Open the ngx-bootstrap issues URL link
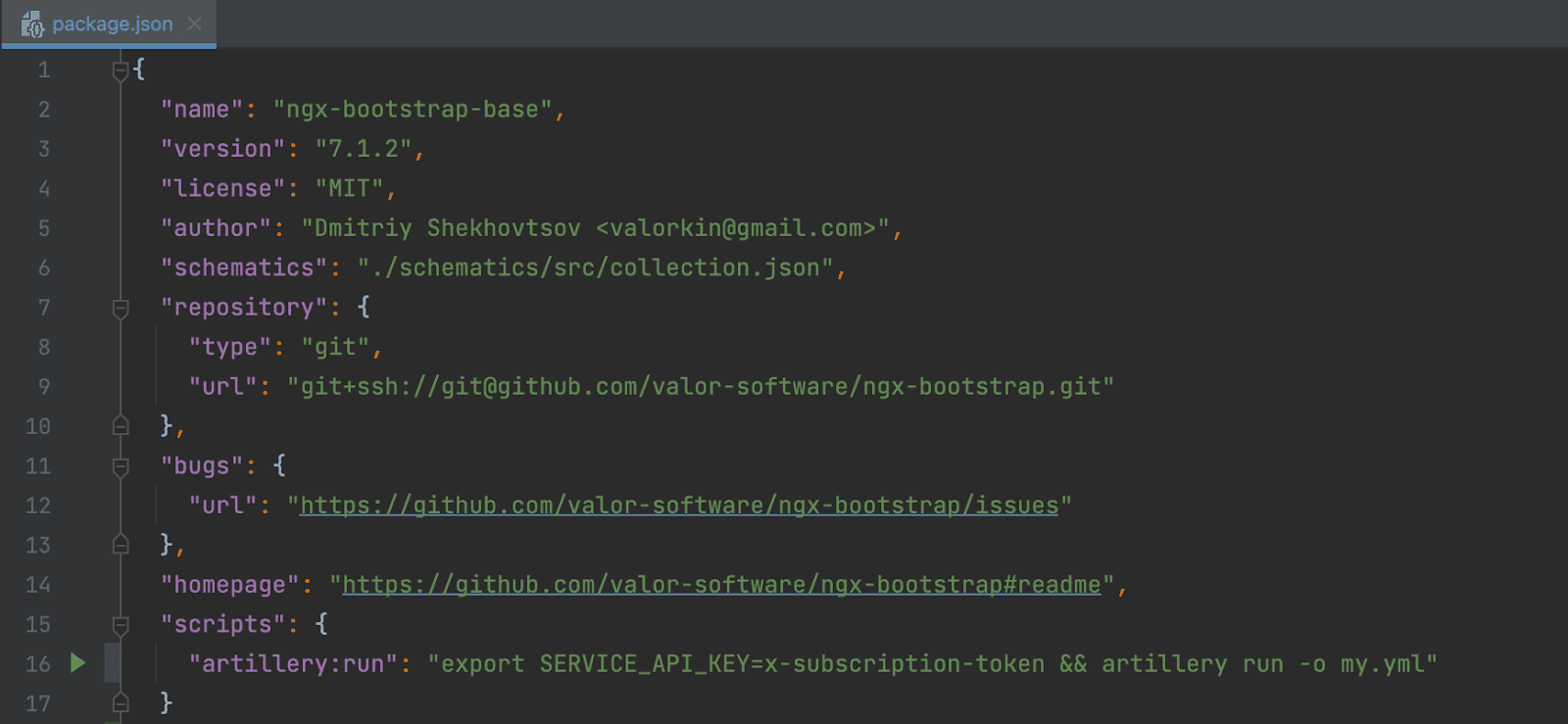Screen dimensions: 1568x724 [x=678, y=506]
